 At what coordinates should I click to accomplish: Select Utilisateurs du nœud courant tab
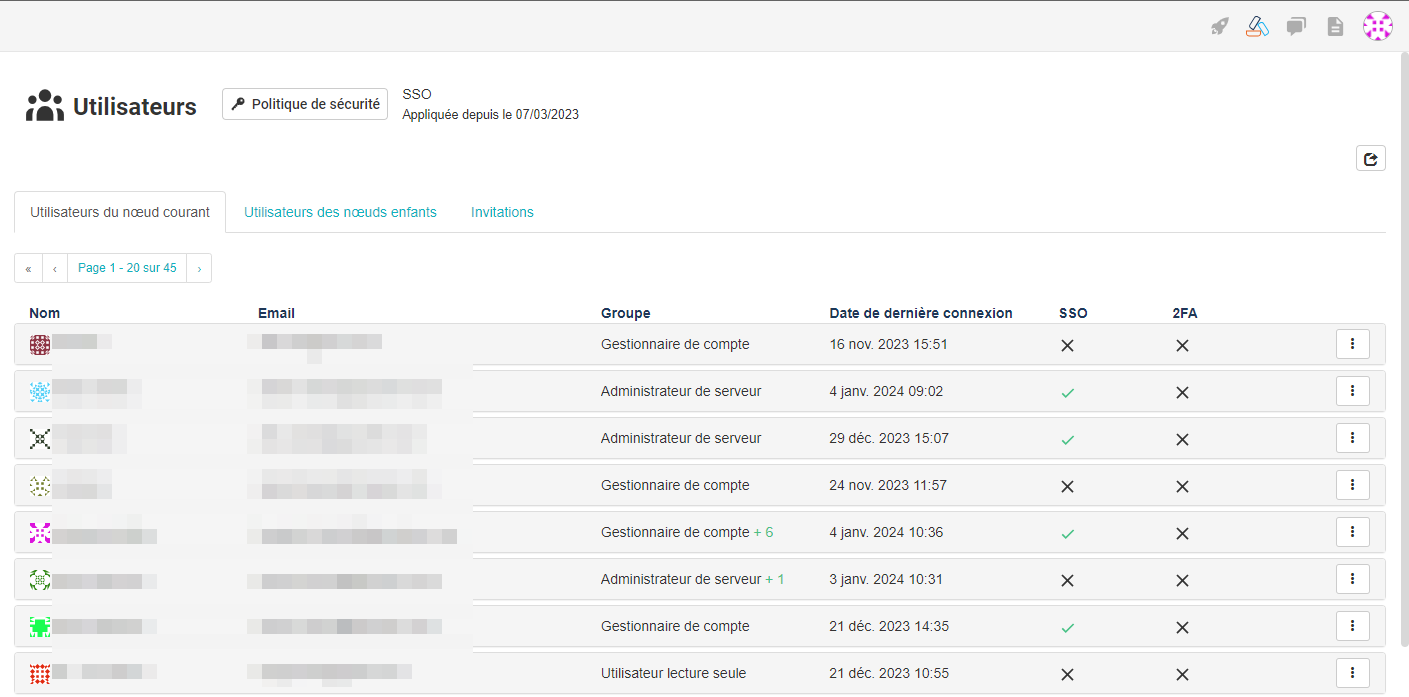(x=120, y=212)
